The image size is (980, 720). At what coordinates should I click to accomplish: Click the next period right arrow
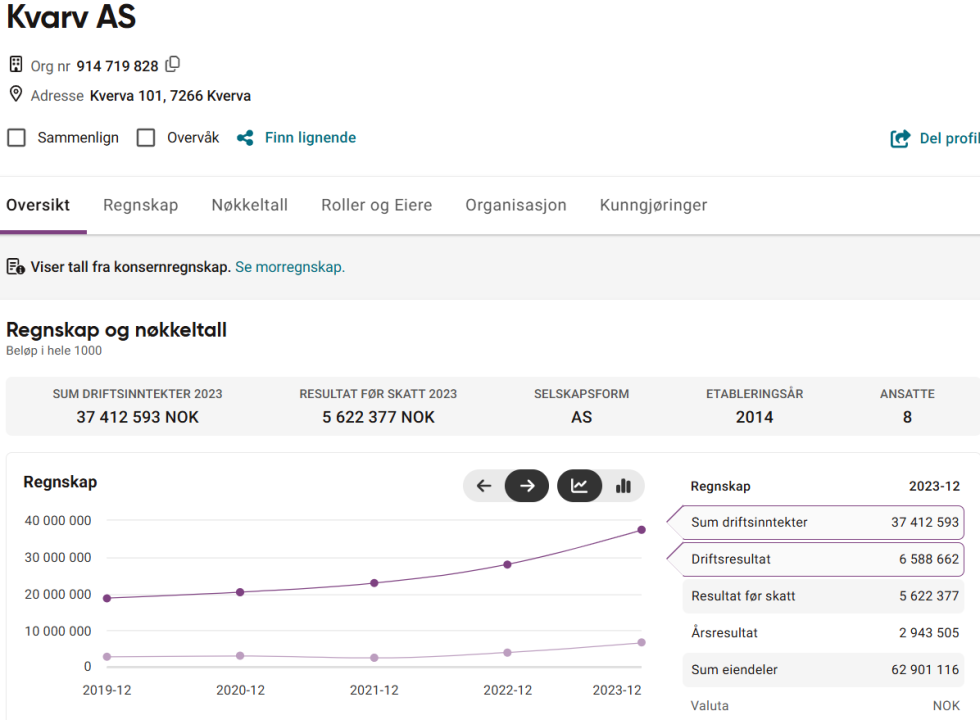(527, 486)
